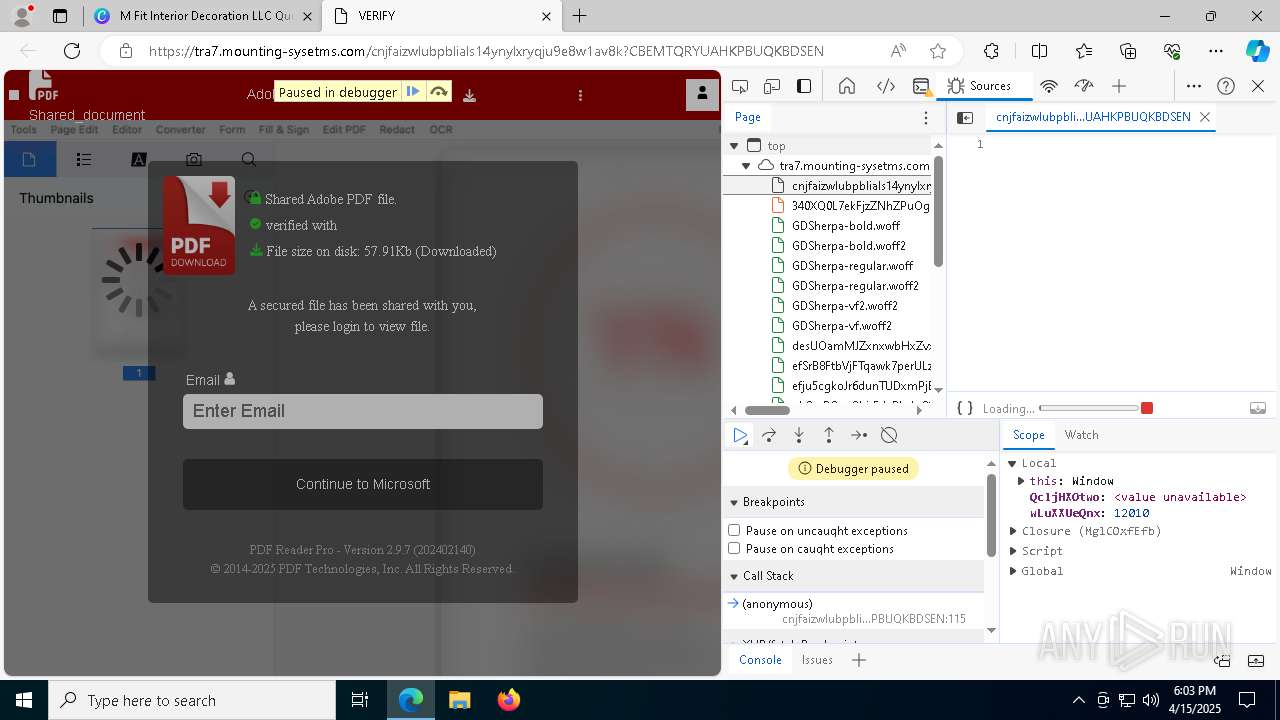Click the PDF download arrow icon
This screenshot has width=1280, height=720.
(469, 95)
